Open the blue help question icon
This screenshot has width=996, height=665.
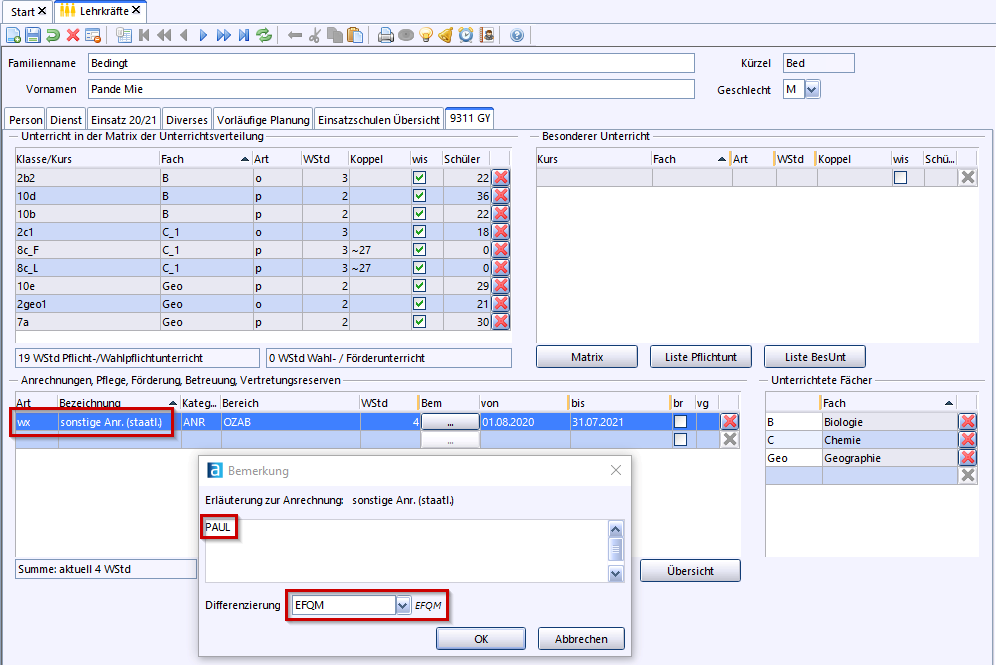click(517, 36)
